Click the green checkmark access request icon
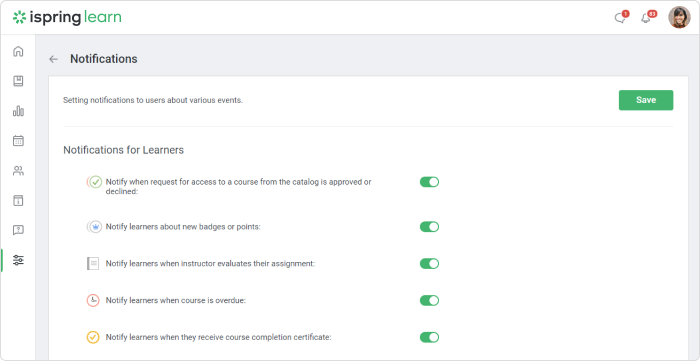700x361 pixels. [x=94, y=182]
